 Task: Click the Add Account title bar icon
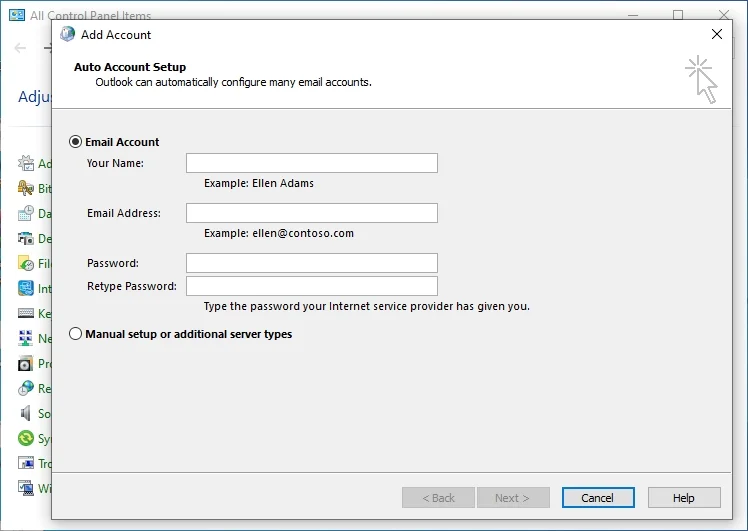(x=67, y=34)
